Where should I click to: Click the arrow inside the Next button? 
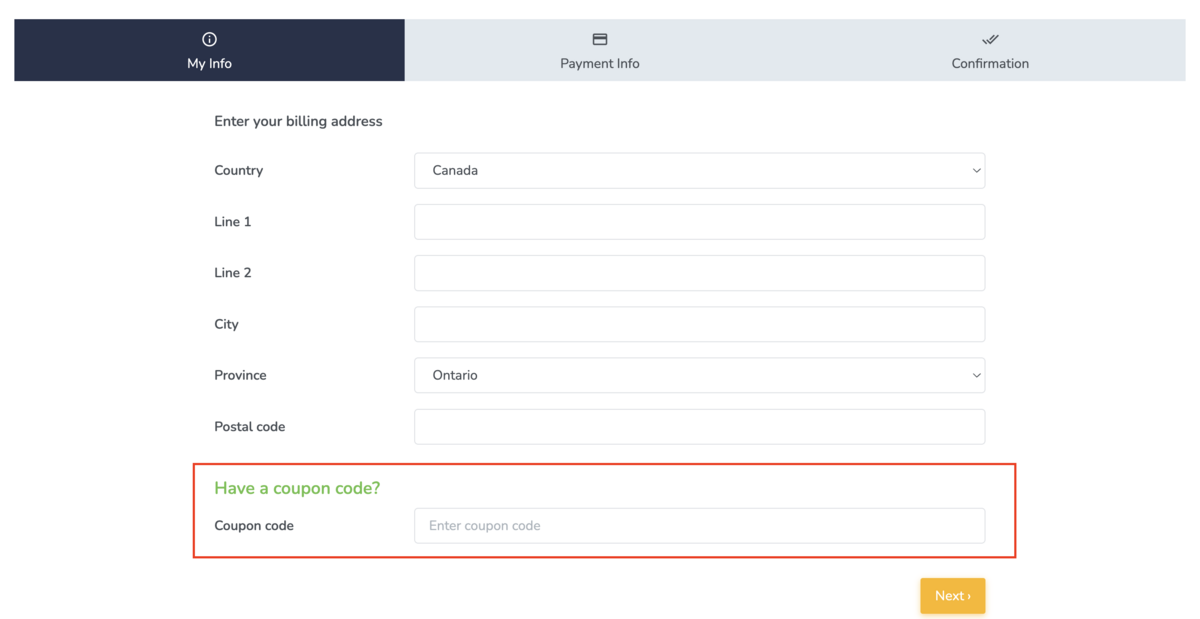(x=967, y=595)
